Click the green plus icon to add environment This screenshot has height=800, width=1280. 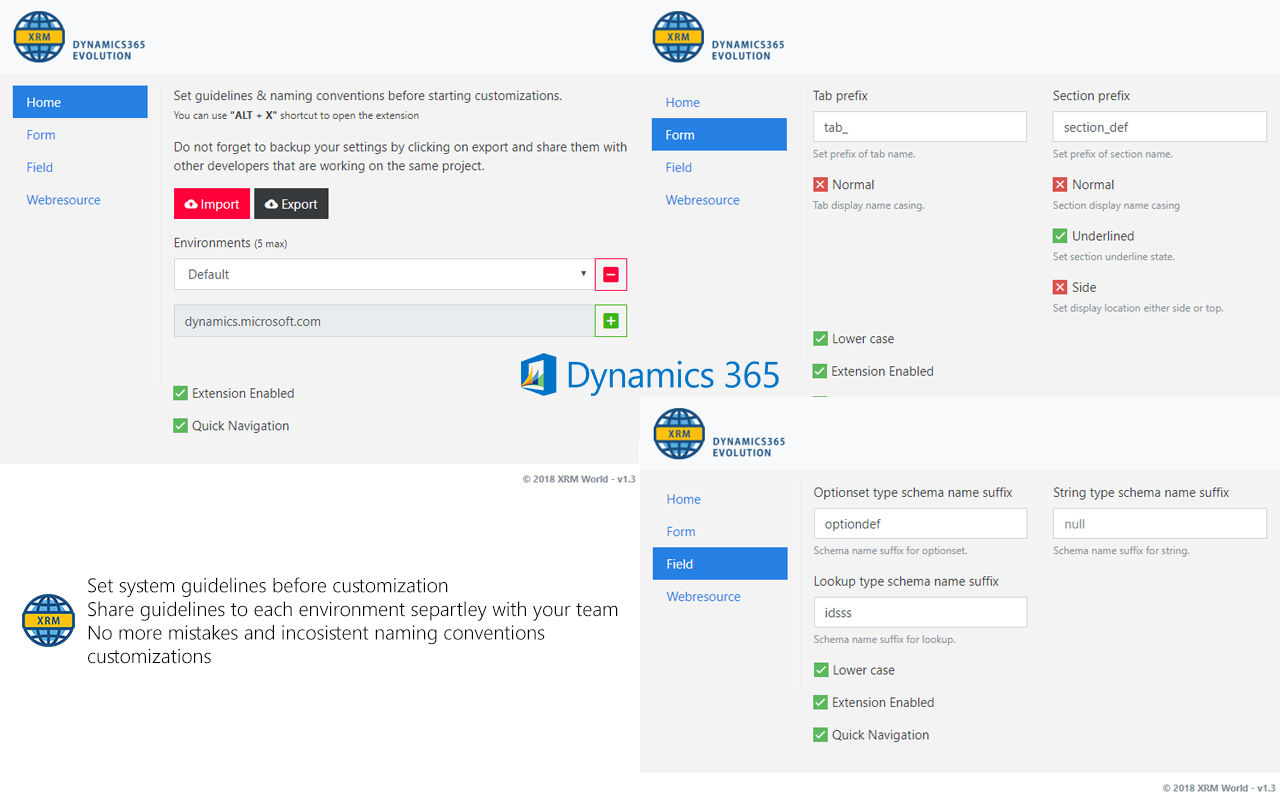611,320
